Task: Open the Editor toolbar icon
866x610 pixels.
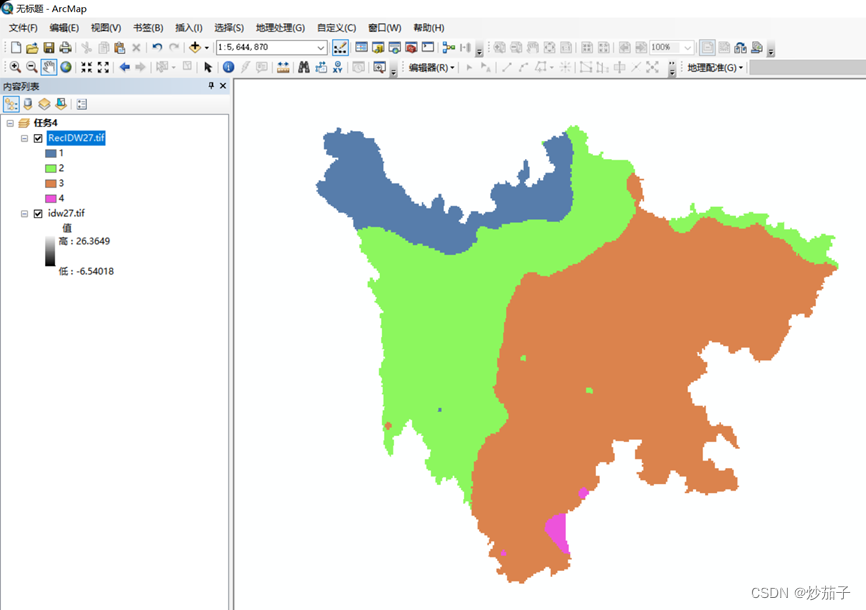Action: pyautogui.click(x=340, y=48)
